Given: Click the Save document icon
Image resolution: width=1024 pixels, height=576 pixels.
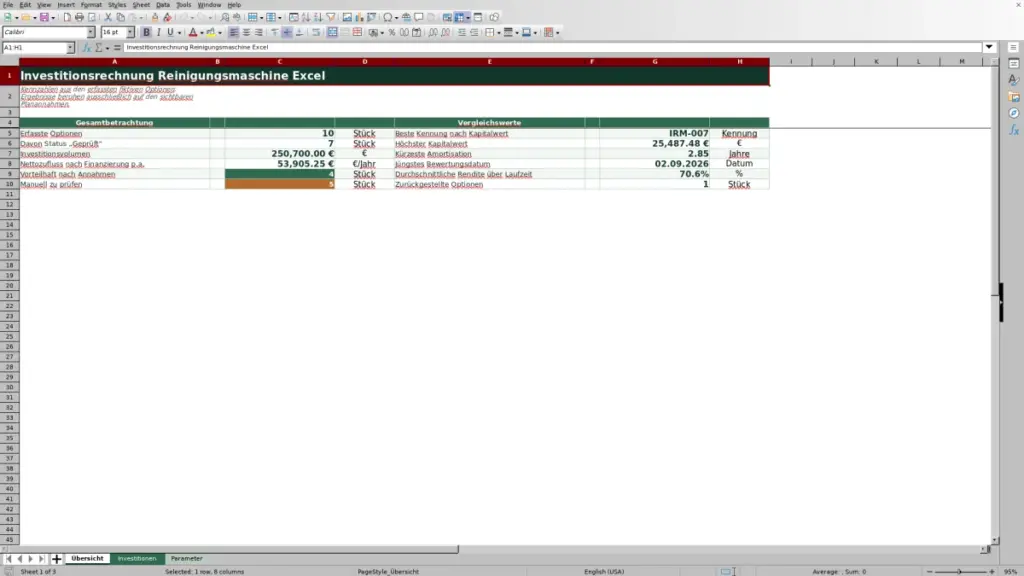Looking at the screenshot, I should coord(44,18).
